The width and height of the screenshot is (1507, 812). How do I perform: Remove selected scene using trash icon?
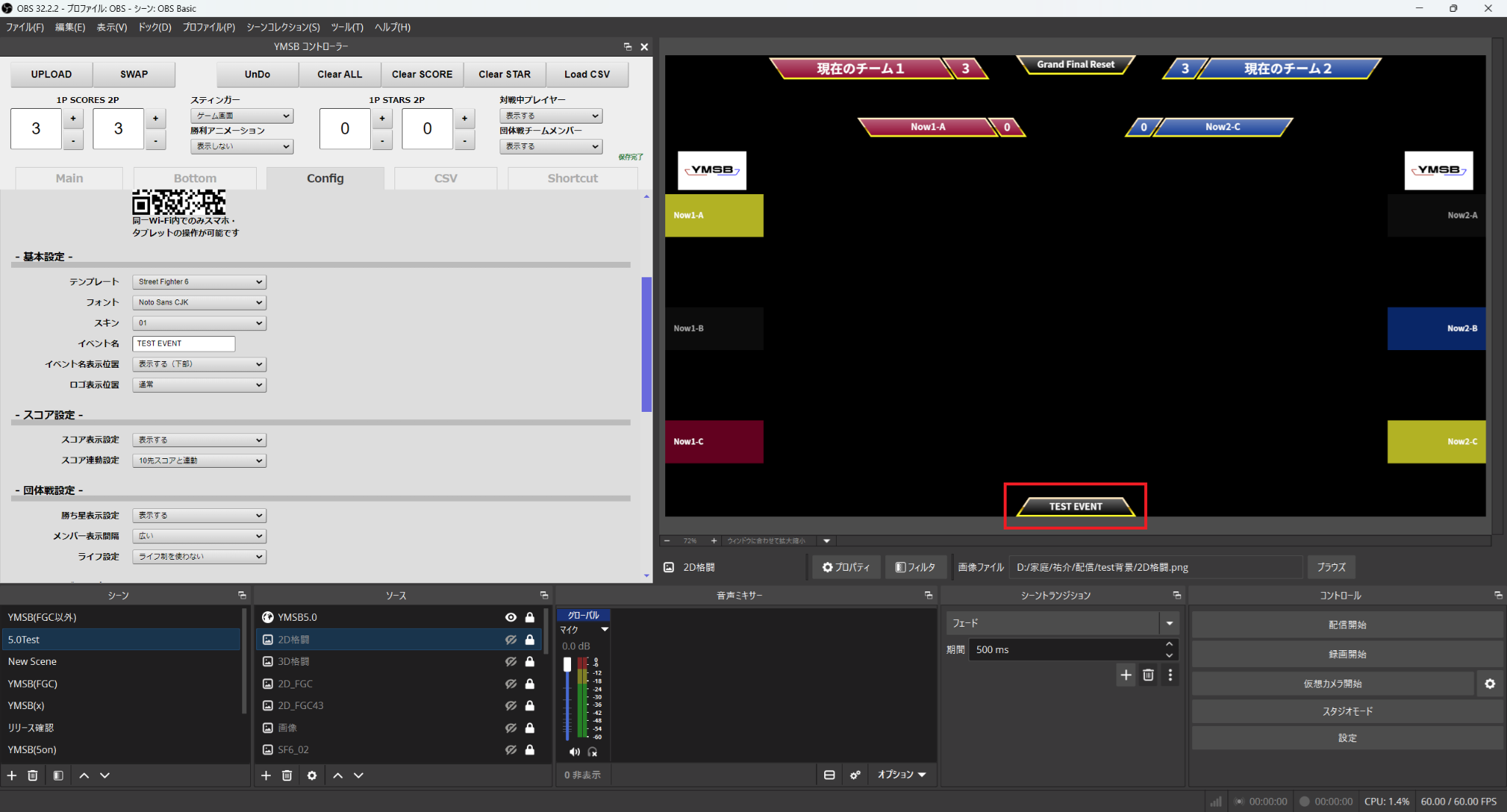tap(32, 775)
